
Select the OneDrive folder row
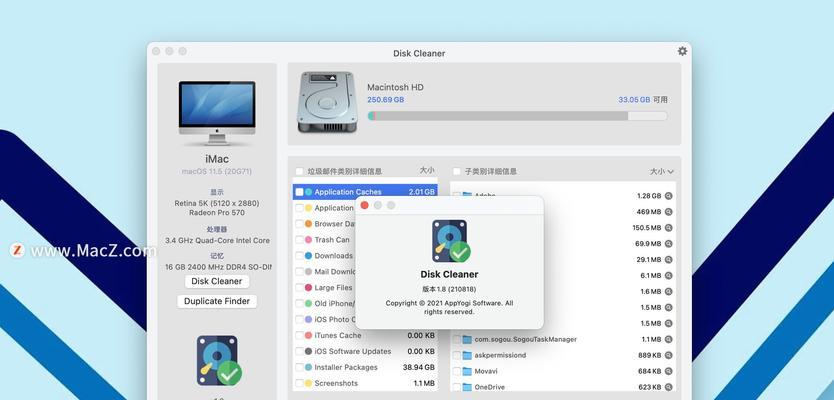pos(563,387)
